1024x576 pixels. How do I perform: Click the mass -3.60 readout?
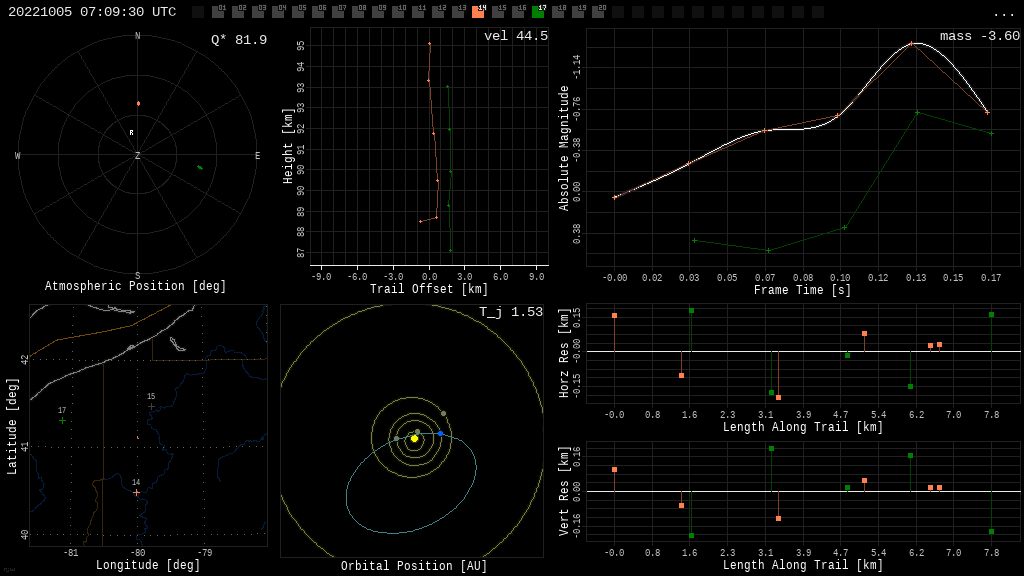point(980,36)
